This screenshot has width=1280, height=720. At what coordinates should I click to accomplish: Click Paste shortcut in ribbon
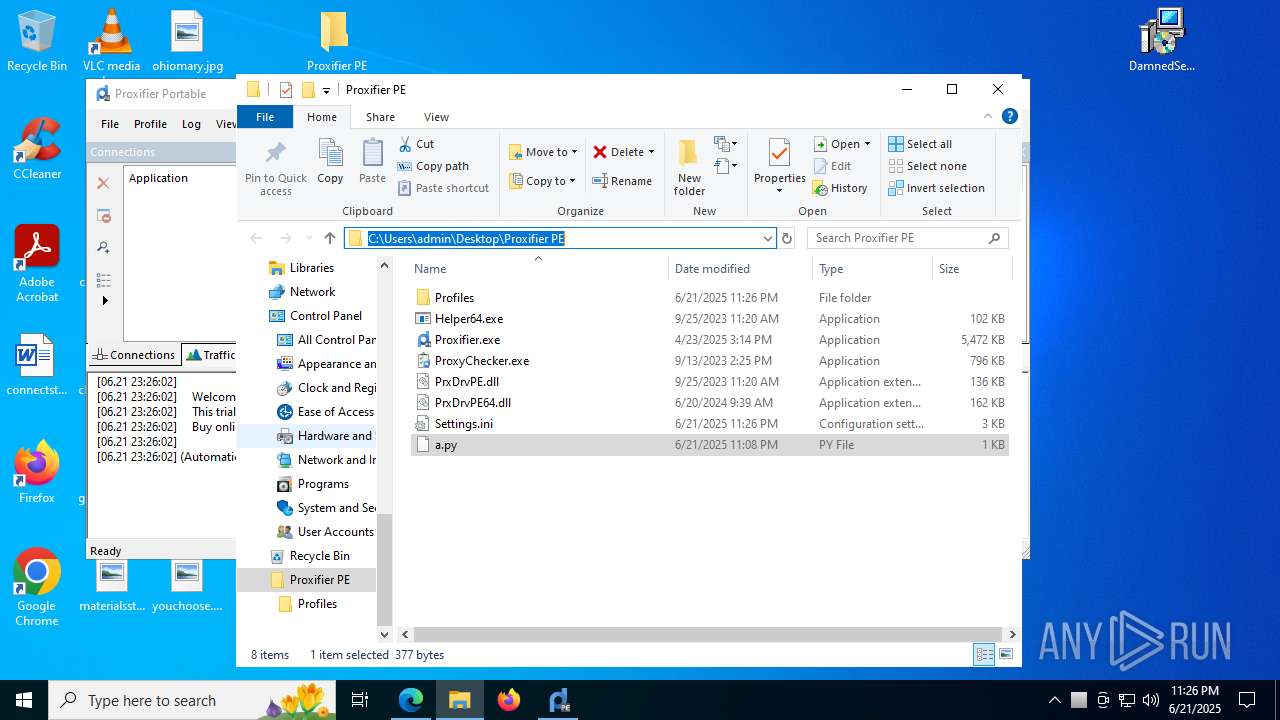(443, 188)
